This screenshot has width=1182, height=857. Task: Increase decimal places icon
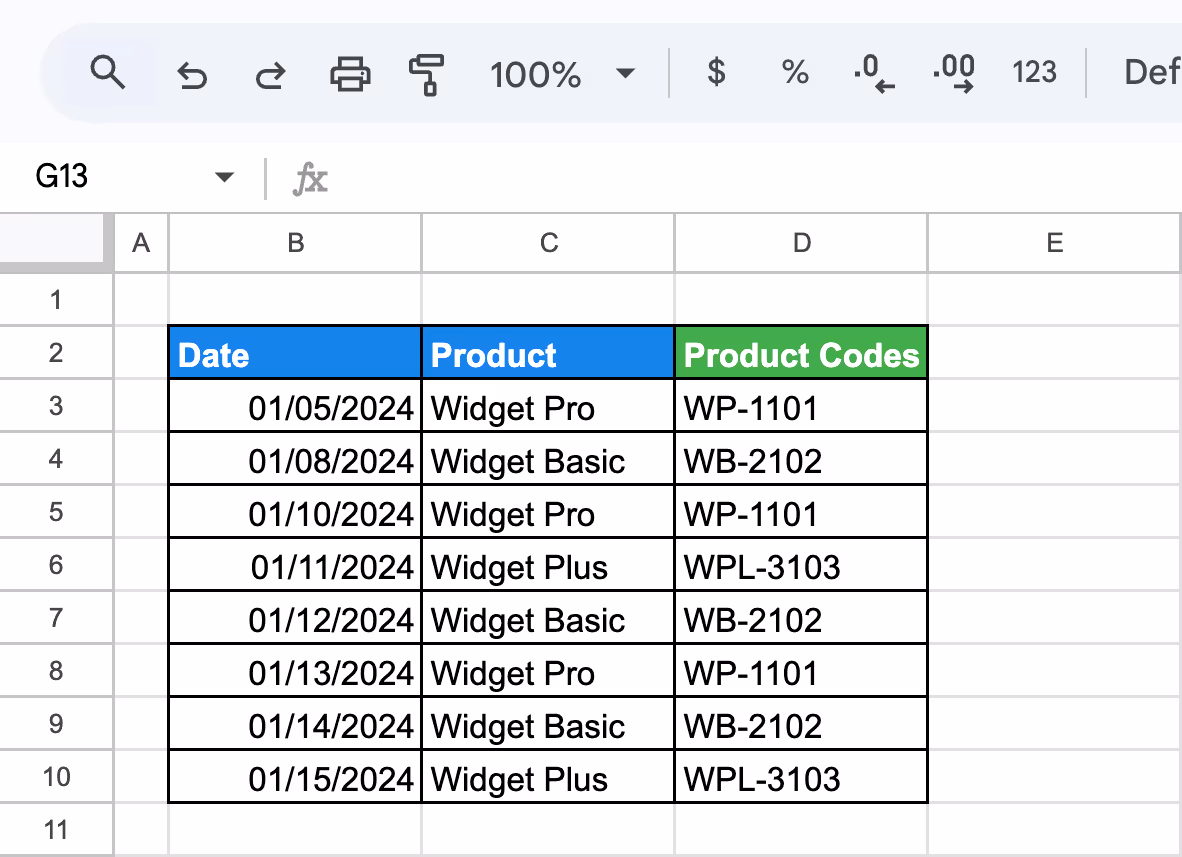[954, 73]
